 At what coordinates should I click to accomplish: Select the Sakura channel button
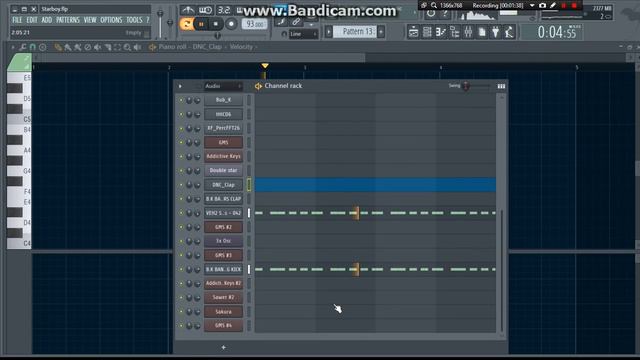coord(223,312)
